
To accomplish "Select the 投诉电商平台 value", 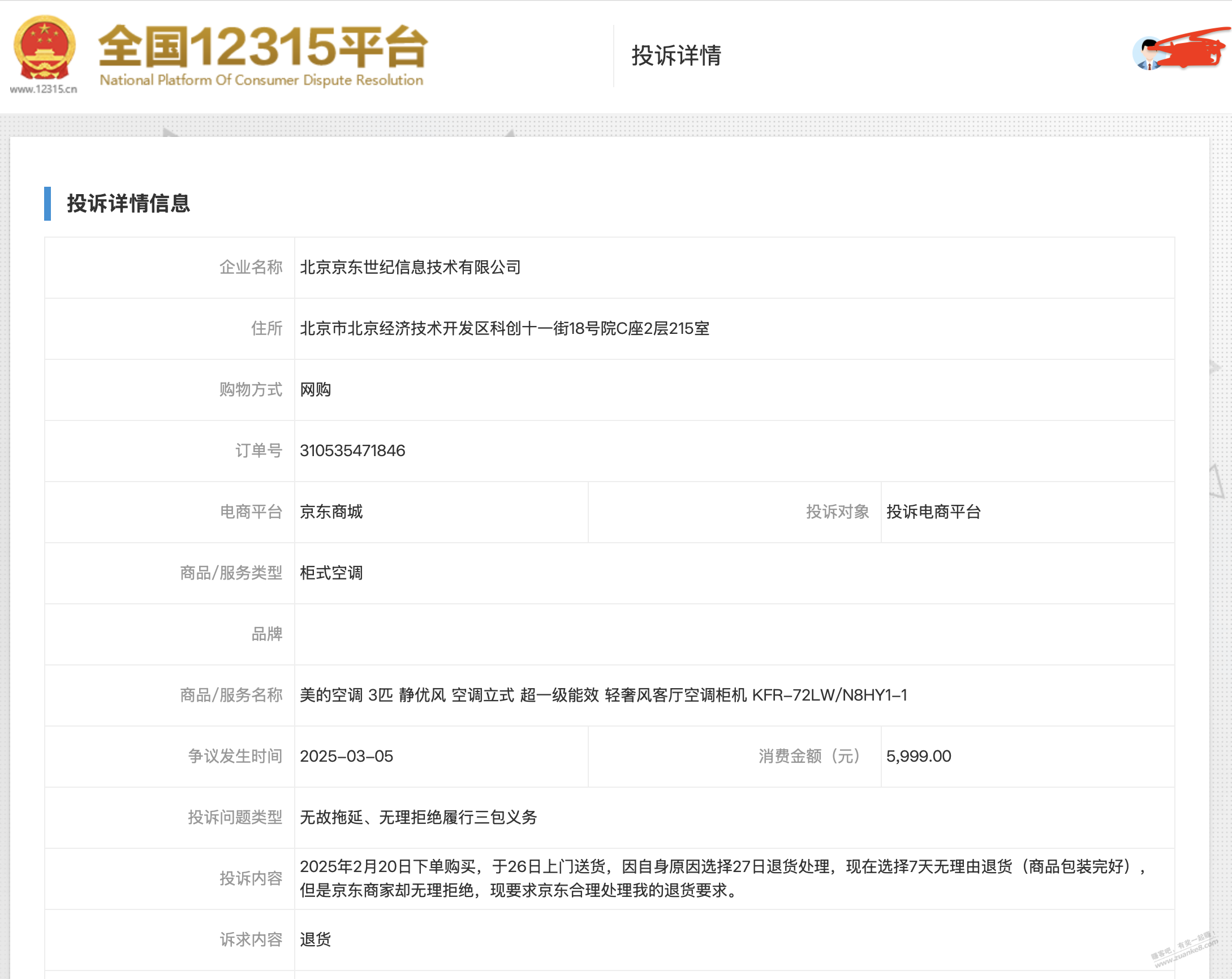I will [x=934, y=512].
